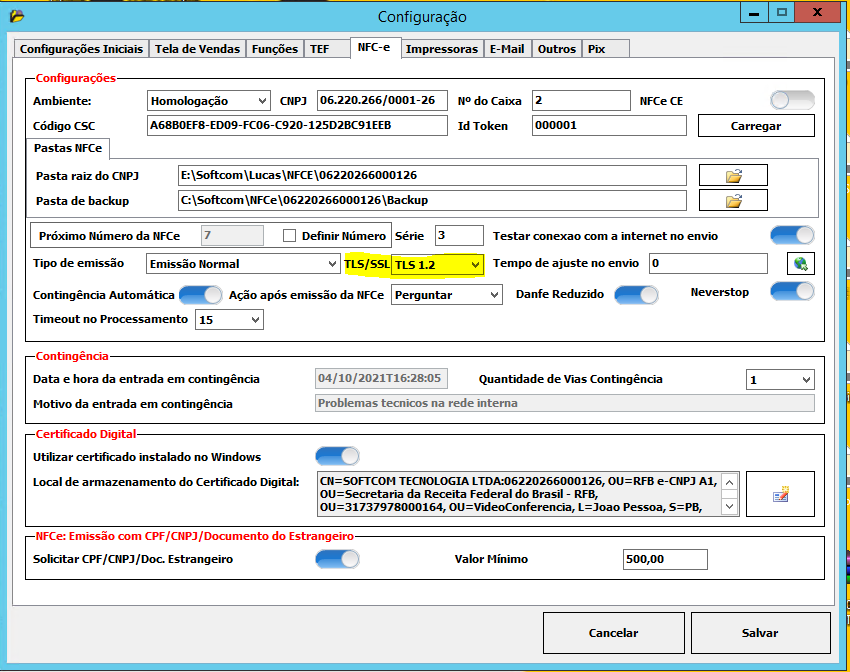Click the Valor Mínimo input field
Viewport: 850px width, 672px height.
pyautogui.click(x=664, y=560)
